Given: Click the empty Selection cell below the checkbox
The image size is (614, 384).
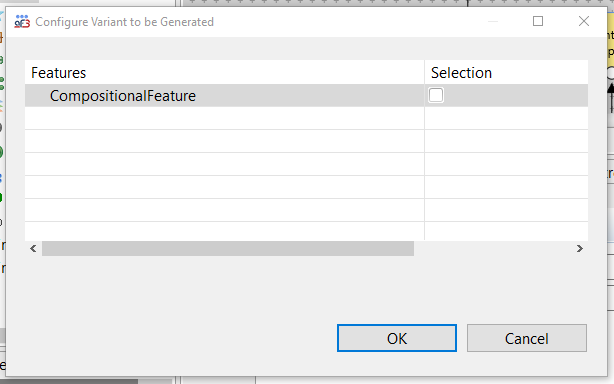Looking at the screenshot, I should 506,118.
